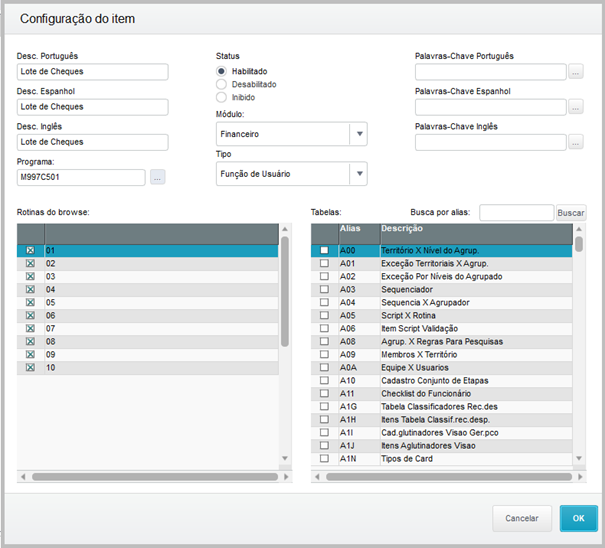Check the A00 Território X Nível table checkbox
This screenshot has height=548, width=605.
[323, 250]
